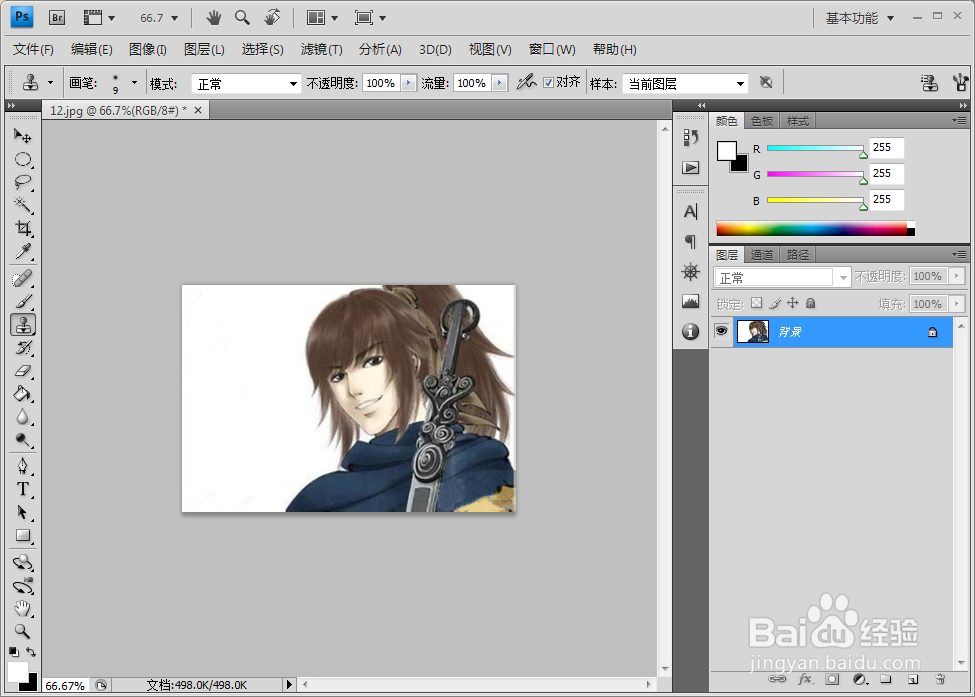975x697 pixels.
Task: Select the Healing Brush tool
Action: (x=23, y=278)
